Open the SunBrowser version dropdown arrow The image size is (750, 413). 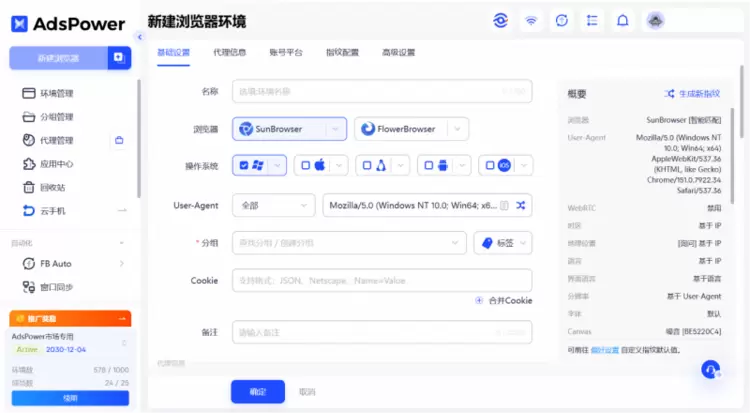(x=335, y=129)
